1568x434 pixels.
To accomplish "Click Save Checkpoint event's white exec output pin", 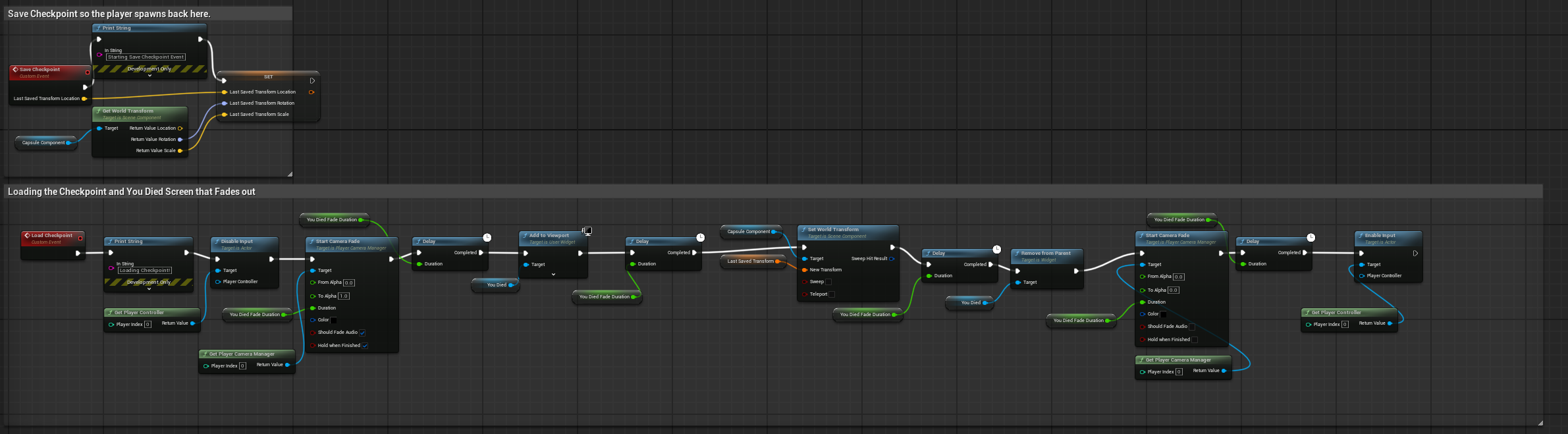I will pyautogui.click(x=85, y=87).
